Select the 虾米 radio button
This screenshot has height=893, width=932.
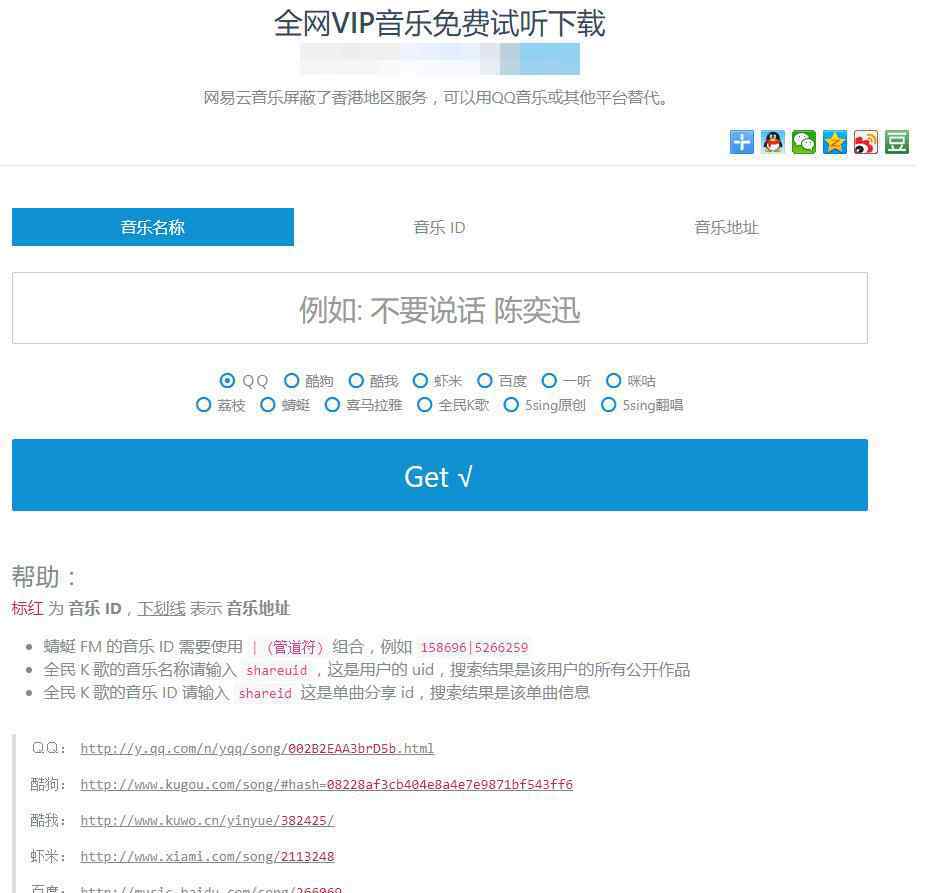(x=420, y=380)
